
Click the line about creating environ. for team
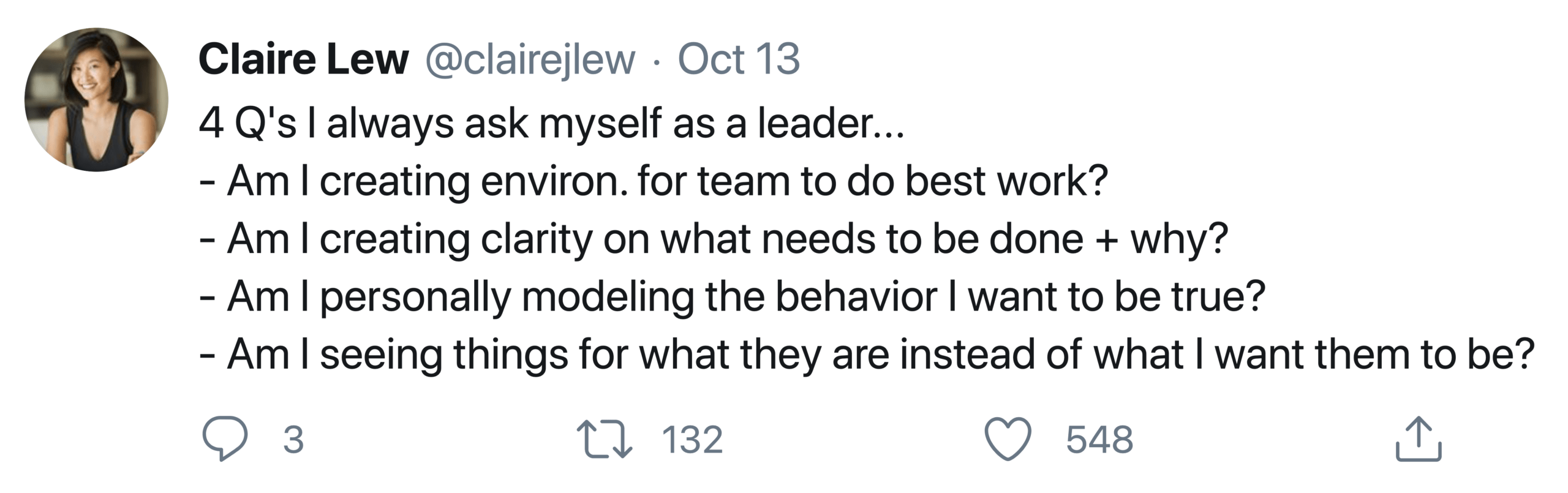click(654, 181)
